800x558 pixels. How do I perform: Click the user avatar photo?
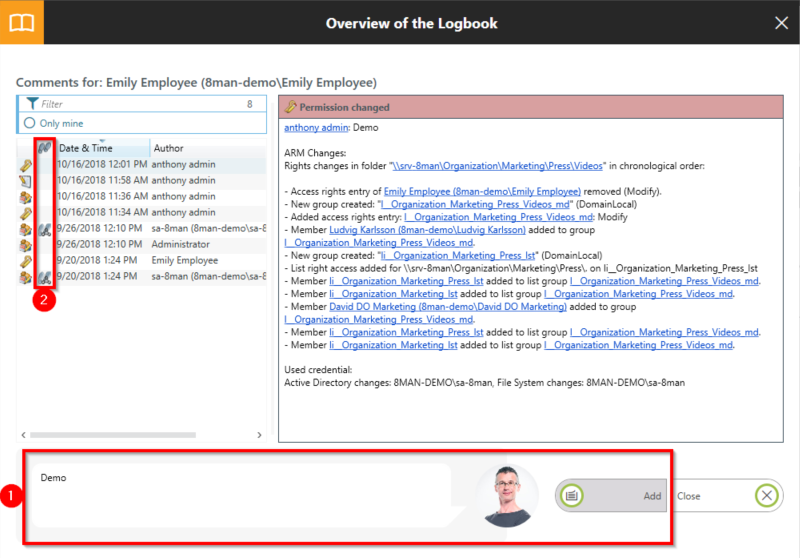(x=508, y=496)
